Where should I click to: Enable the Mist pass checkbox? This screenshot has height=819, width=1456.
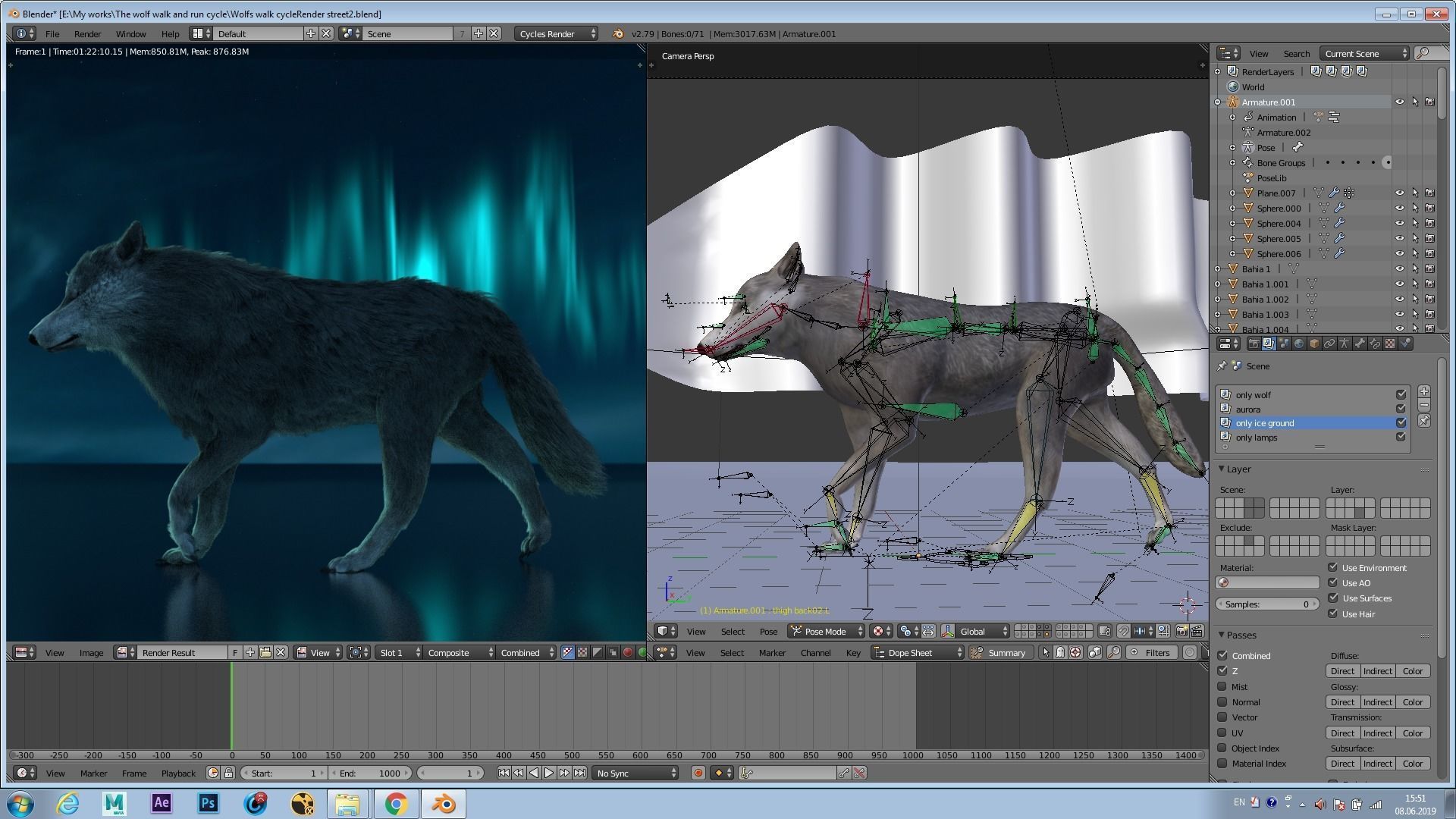pos(1222,686)
